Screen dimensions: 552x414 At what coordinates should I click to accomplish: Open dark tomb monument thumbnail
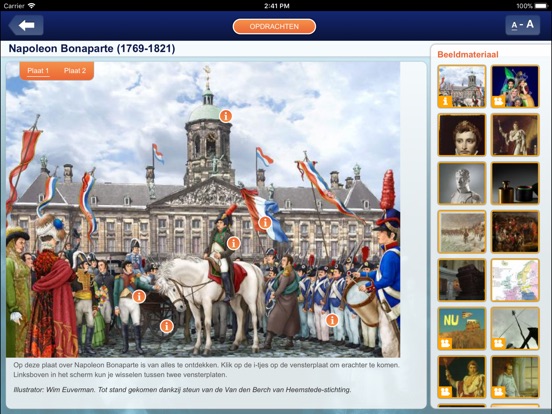coord(462,280)
